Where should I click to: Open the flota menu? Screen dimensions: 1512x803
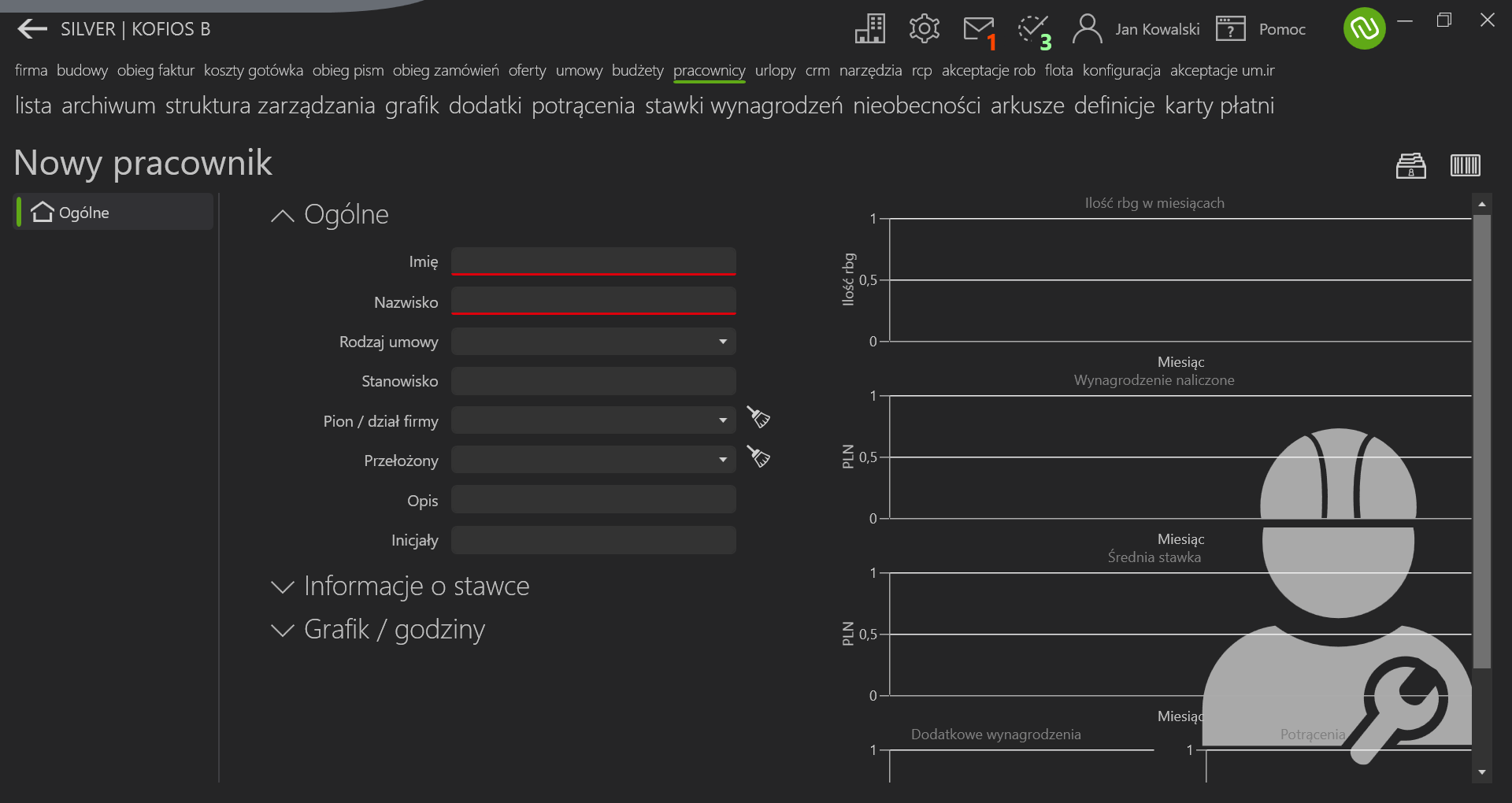[1059, 71]
